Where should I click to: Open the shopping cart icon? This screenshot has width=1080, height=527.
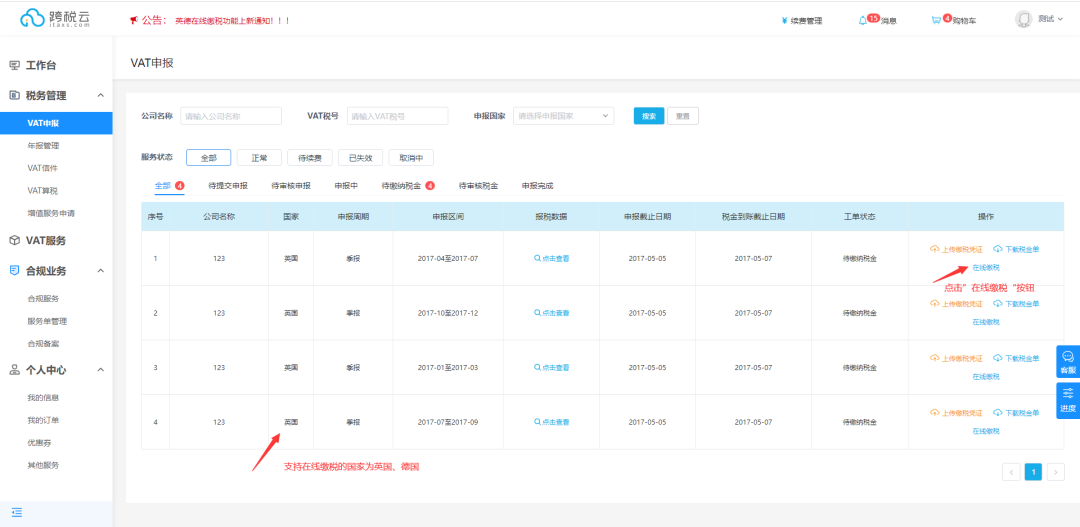935,21
